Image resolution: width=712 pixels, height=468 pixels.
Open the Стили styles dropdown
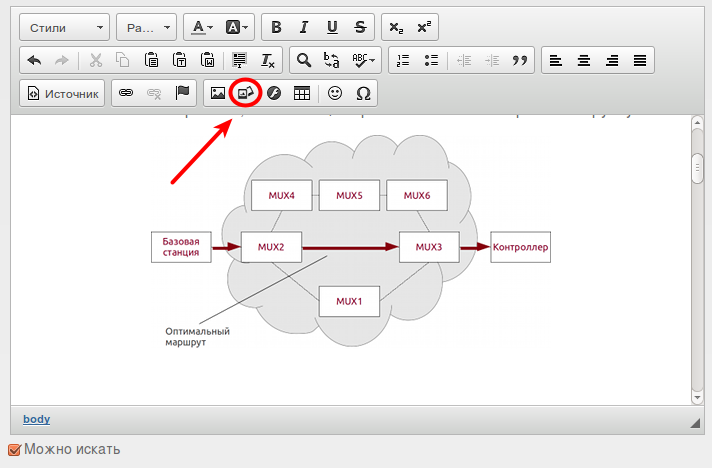coord(64,27)
